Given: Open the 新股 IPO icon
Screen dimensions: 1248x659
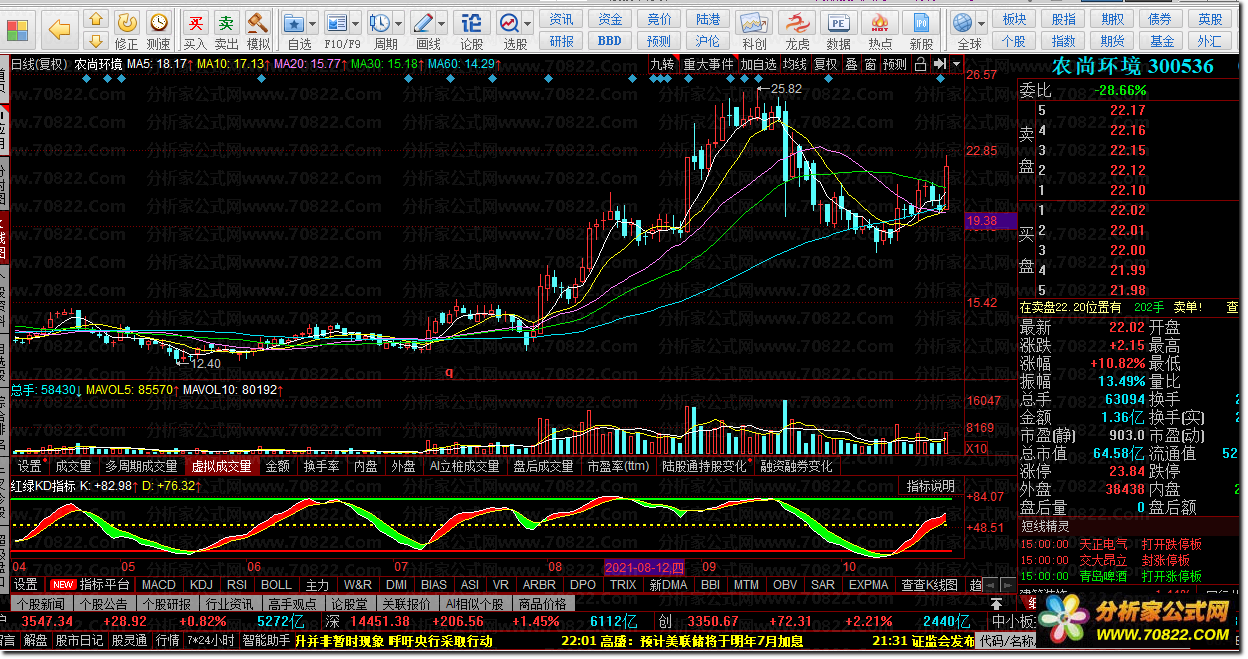Looking at the screenshot, I should 922,29.
